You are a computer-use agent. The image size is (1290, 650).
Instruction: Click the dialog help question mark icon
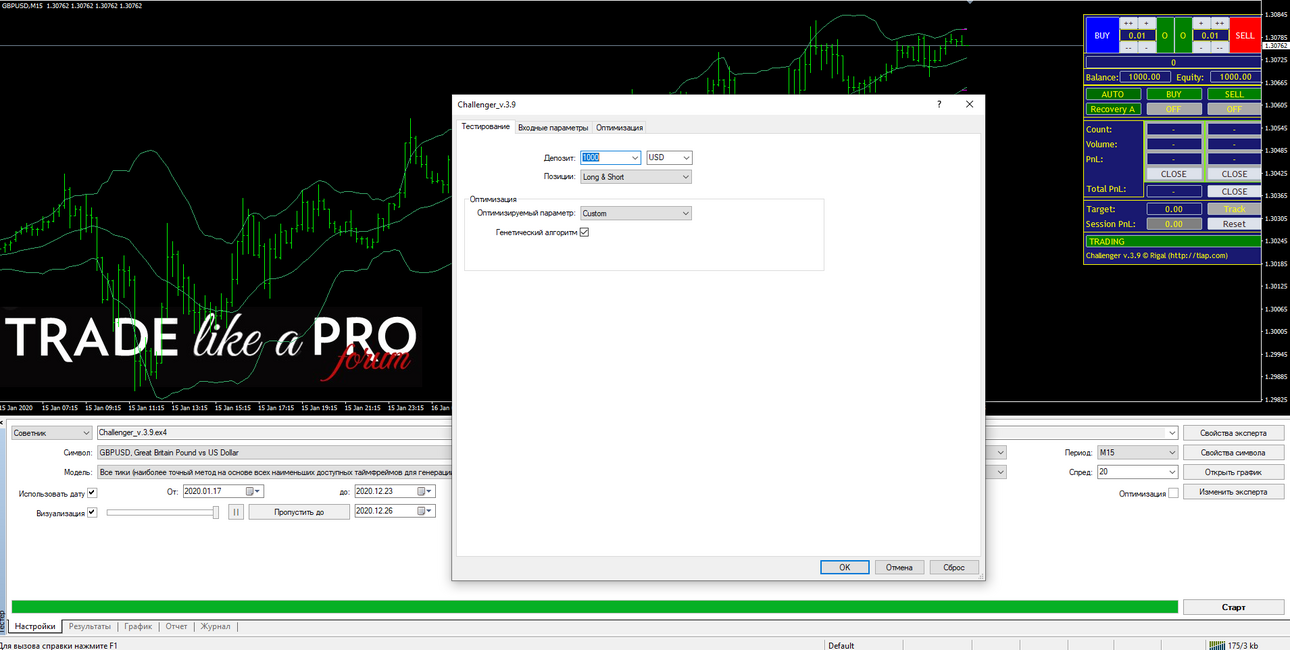939,104
